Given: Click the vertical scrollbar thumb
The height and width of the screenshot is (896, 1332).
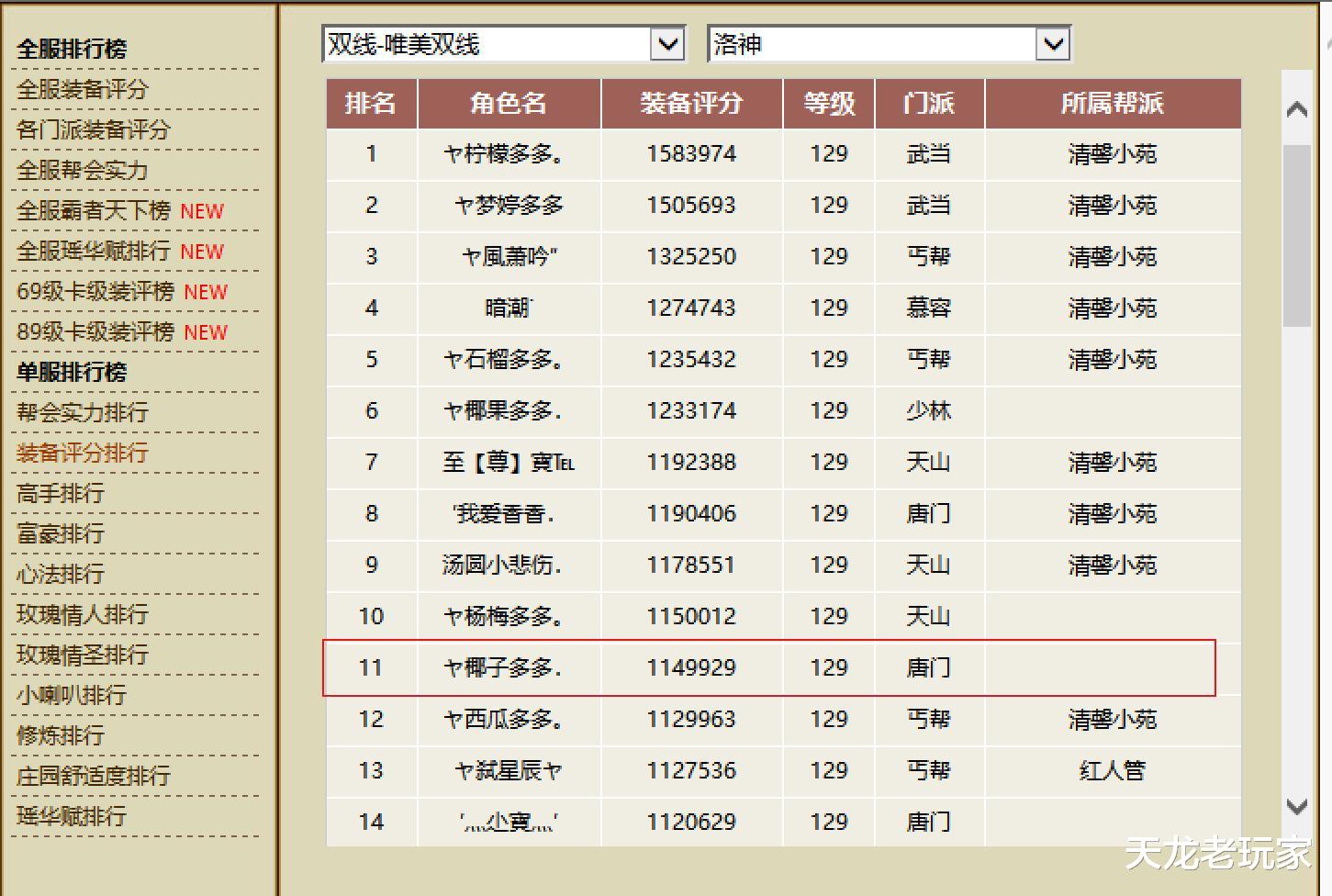Looking at the screenshot, I should (x=1297, y=235).
